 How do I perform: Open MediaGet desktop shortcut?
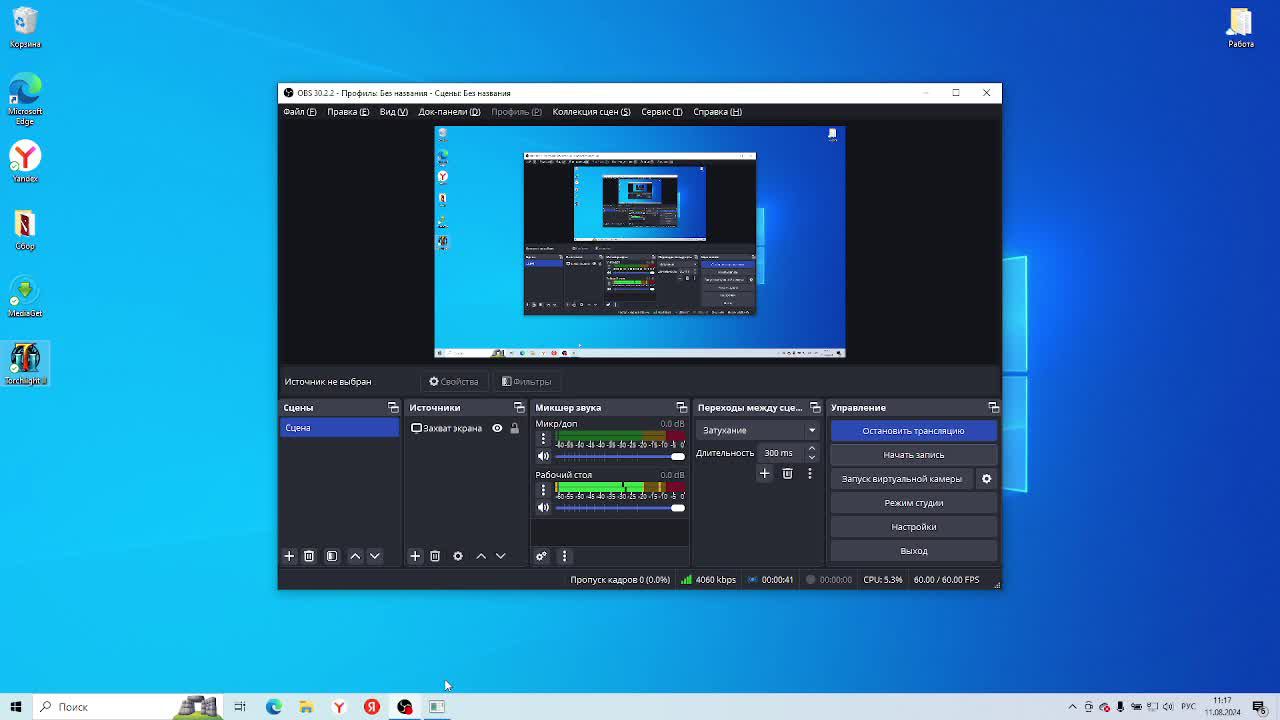click(25, 297)
